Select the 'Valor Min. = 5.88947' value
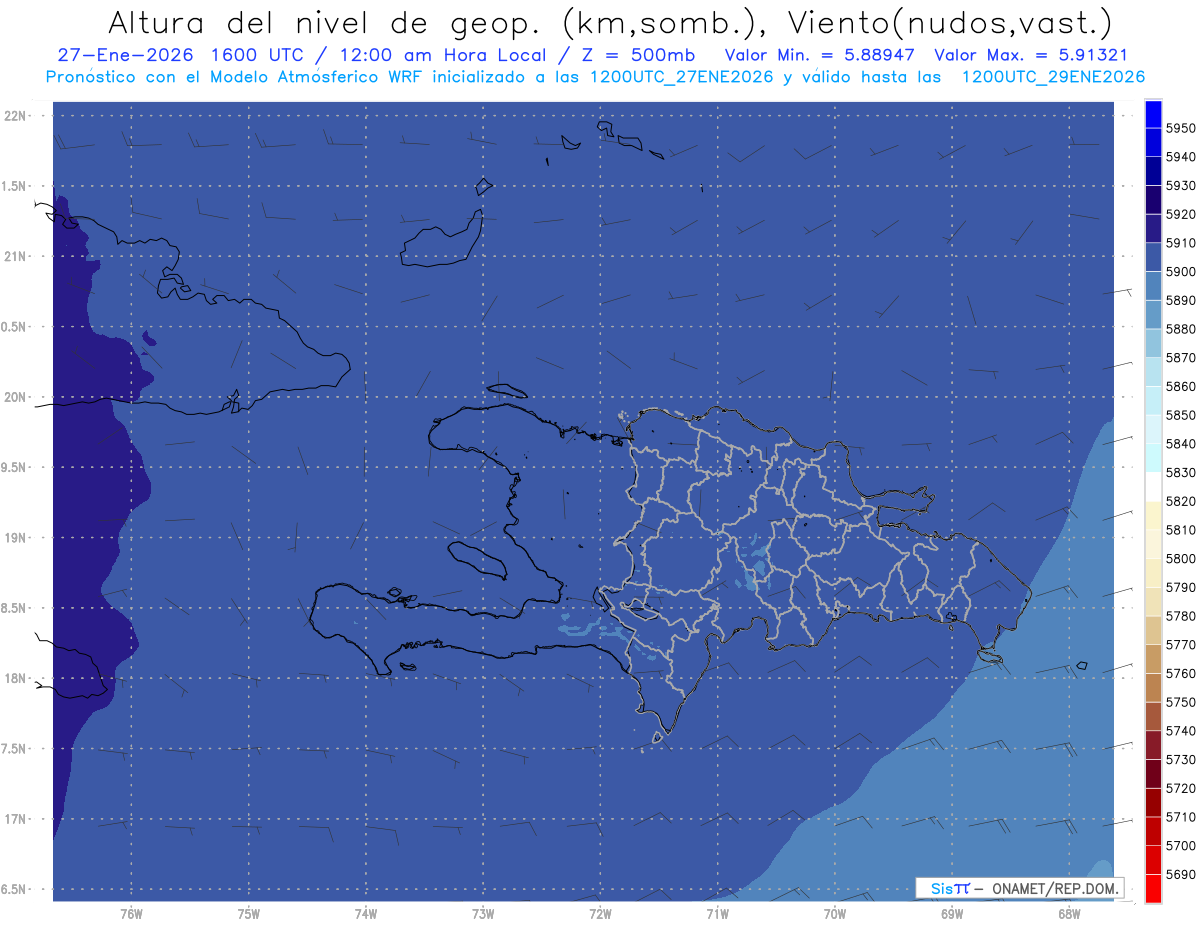Screen dimensions: 1200x927 (821, 55)
